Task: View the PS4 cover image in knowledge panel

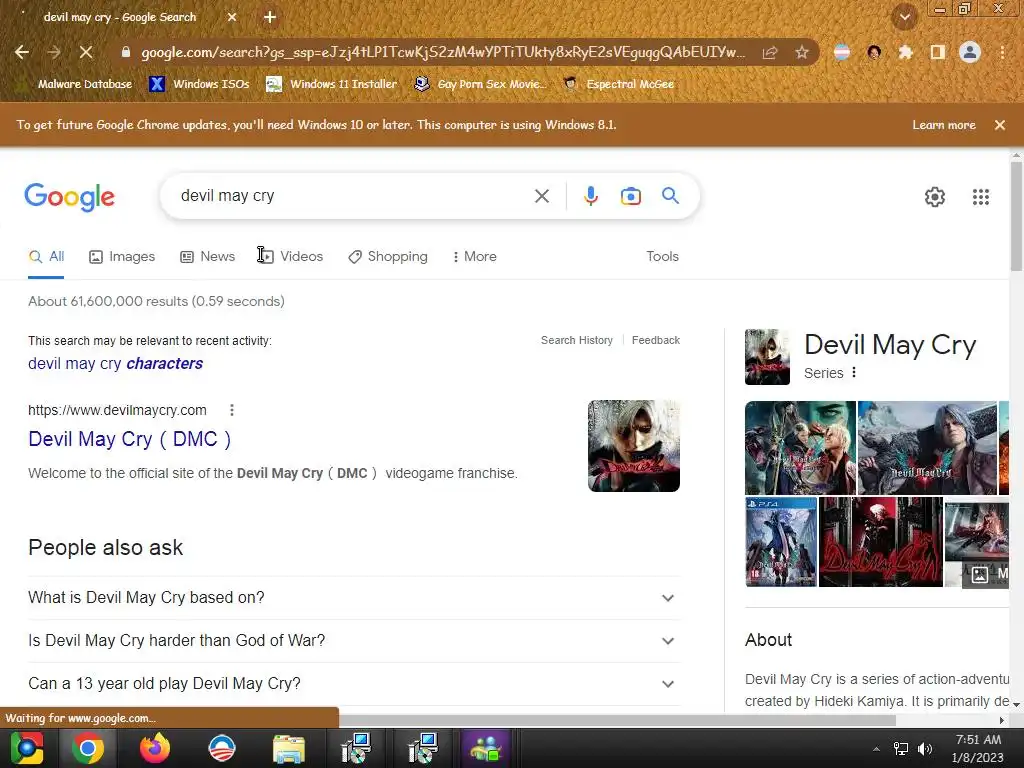Action: [x=781, y=542]
